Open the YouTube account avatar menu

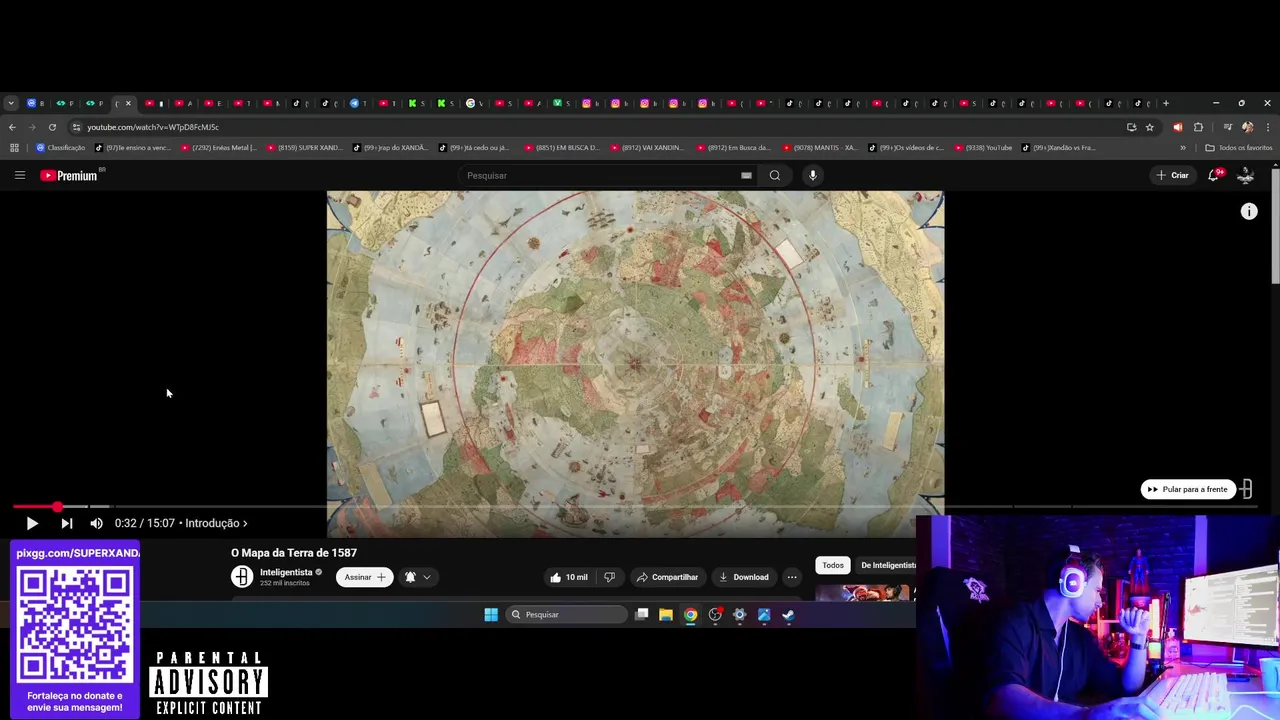1246,175
